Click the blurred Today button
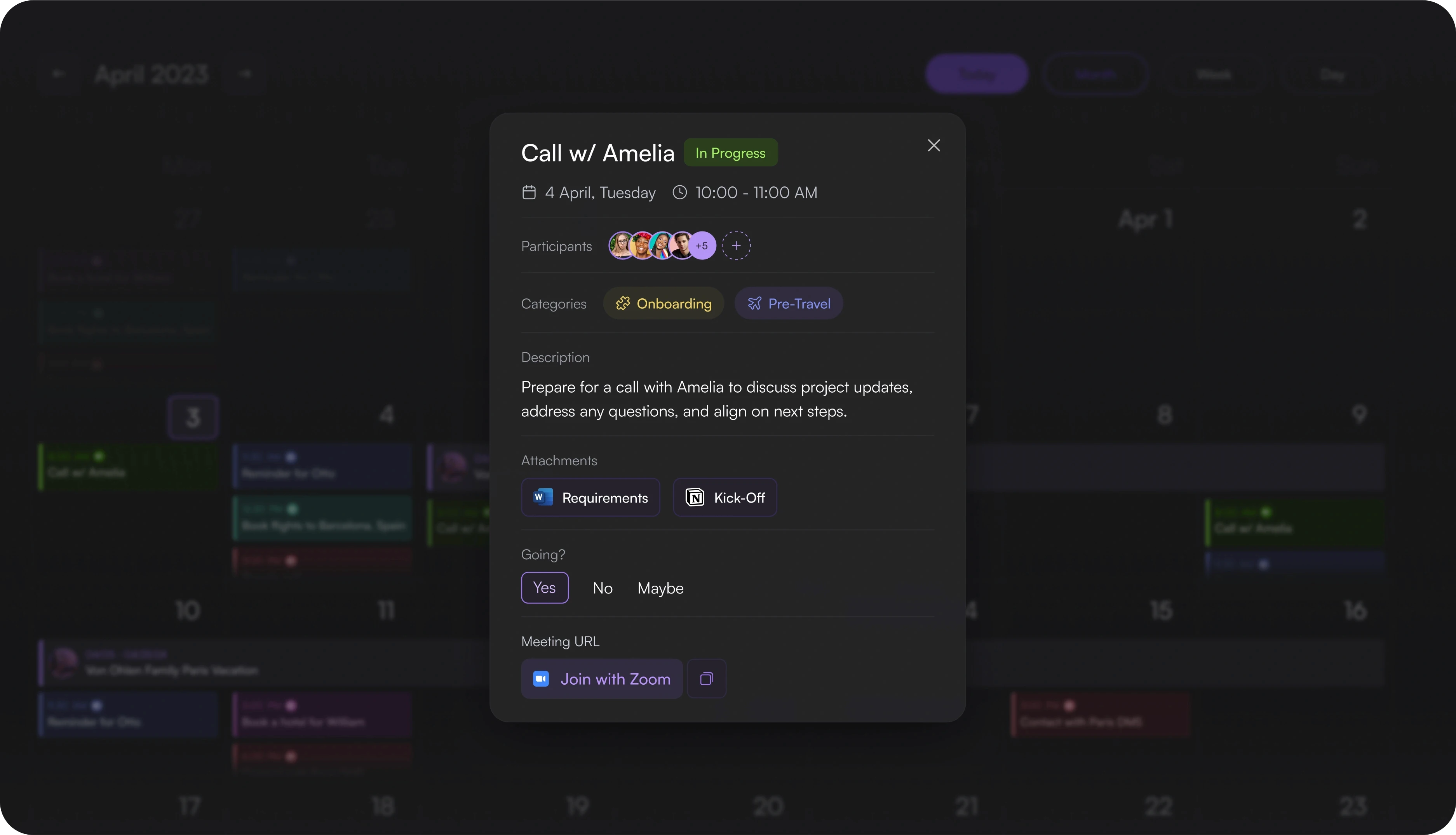This screenshot has width=1456, height=835. click(977, 74)
